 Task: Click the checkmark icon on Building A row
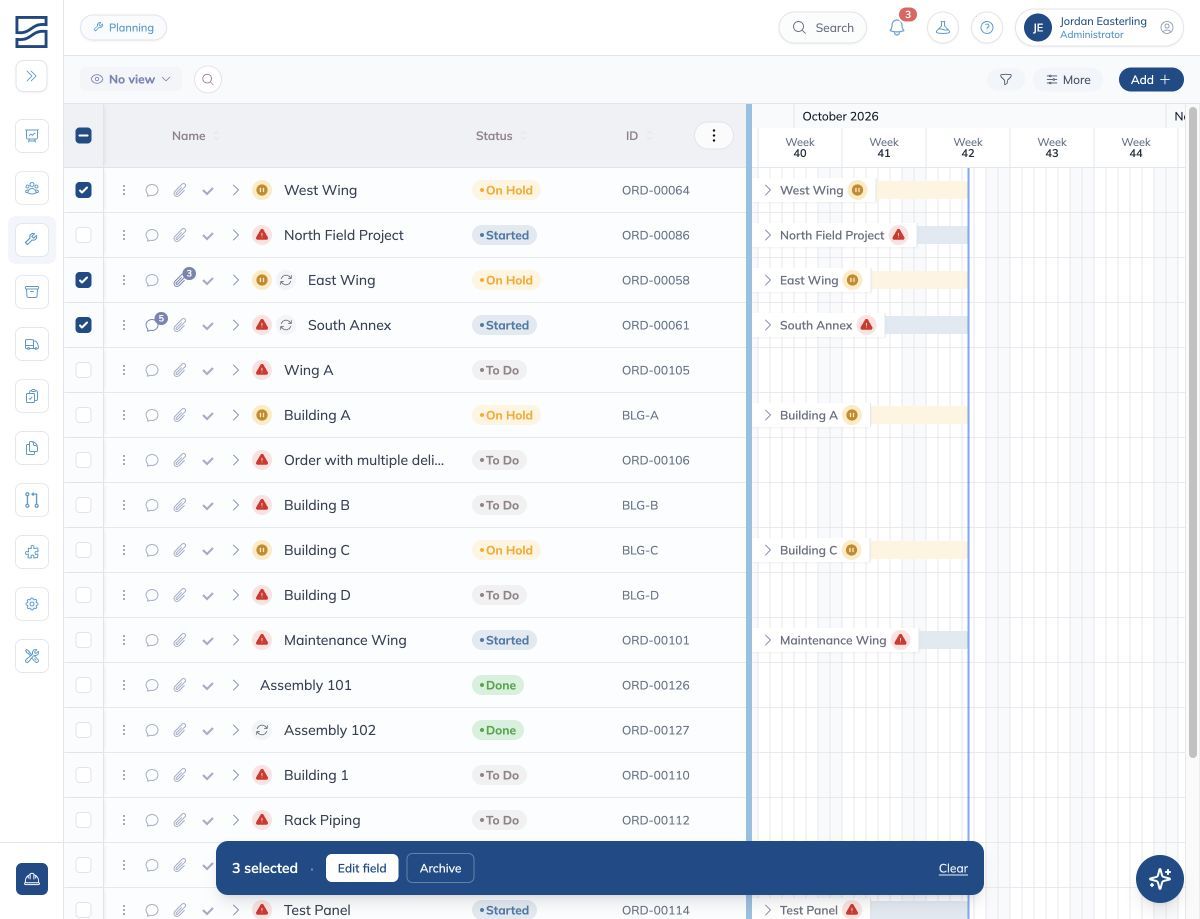[x=208, y=415]
